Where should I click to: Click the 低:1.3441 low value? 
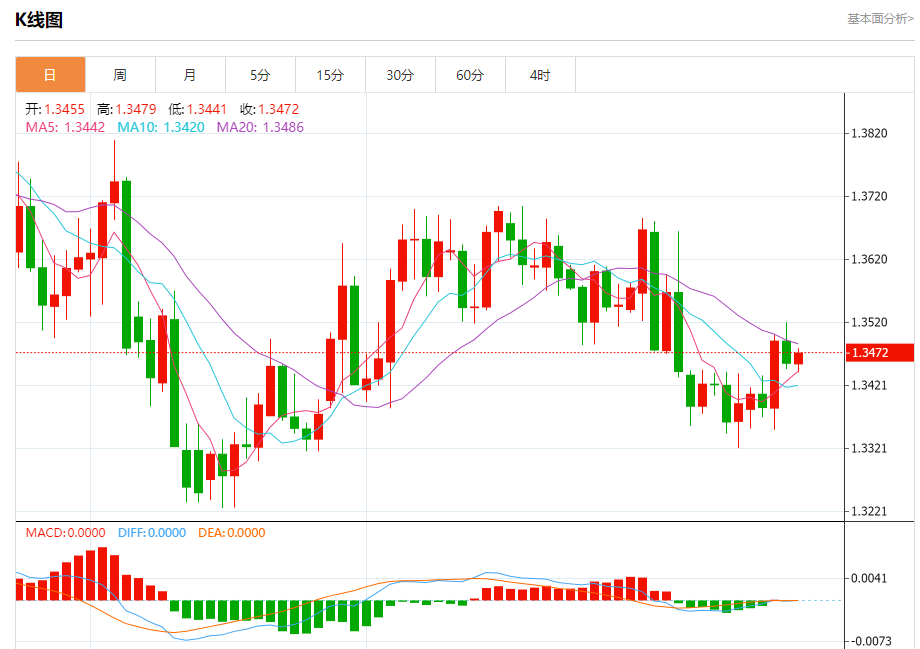(198, 109)
